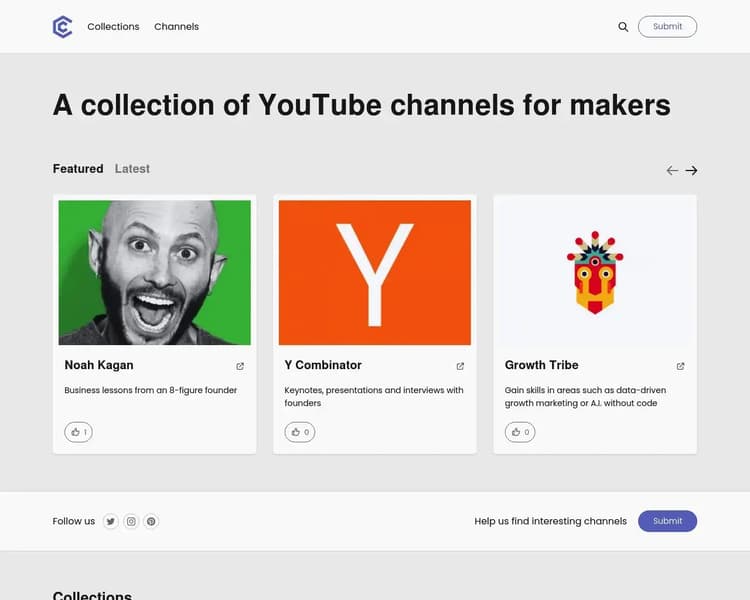Viewport: 750px width, 600px height.
Task: Click the Growth Tribe mask thumbnail
Action: point(595,272)
